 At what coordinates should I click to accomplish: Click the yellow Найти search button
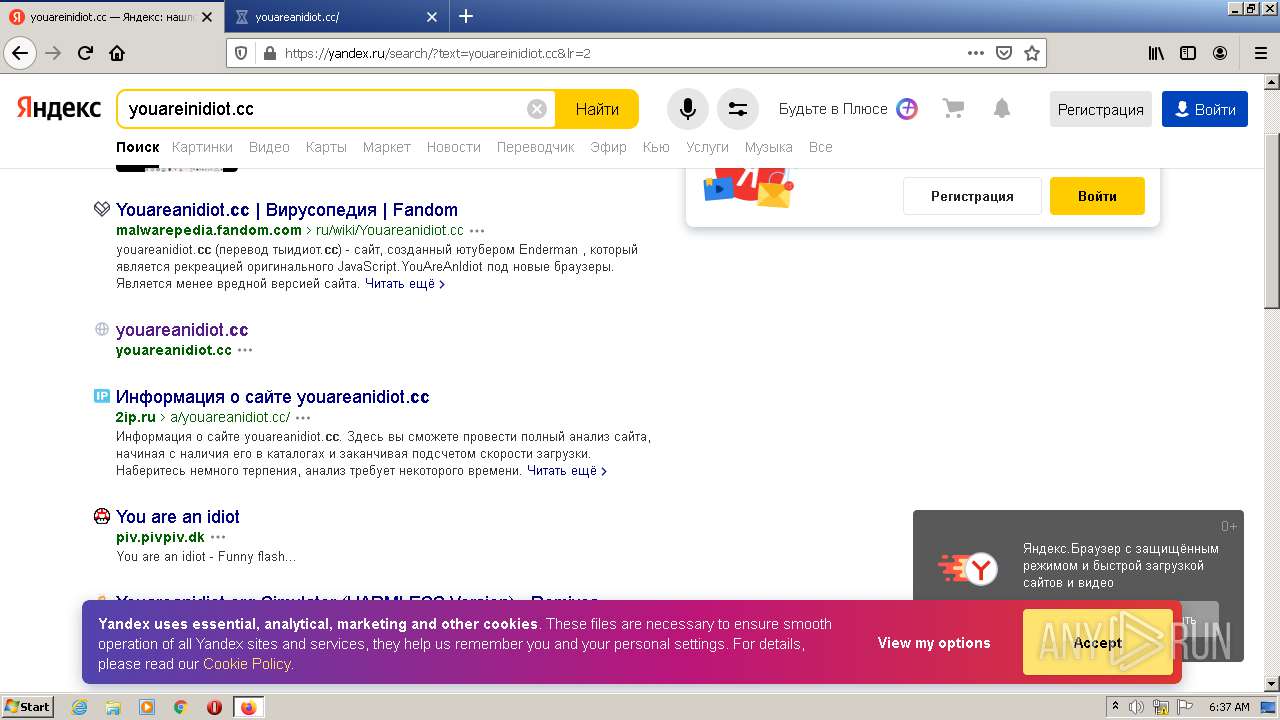point(597,109)
